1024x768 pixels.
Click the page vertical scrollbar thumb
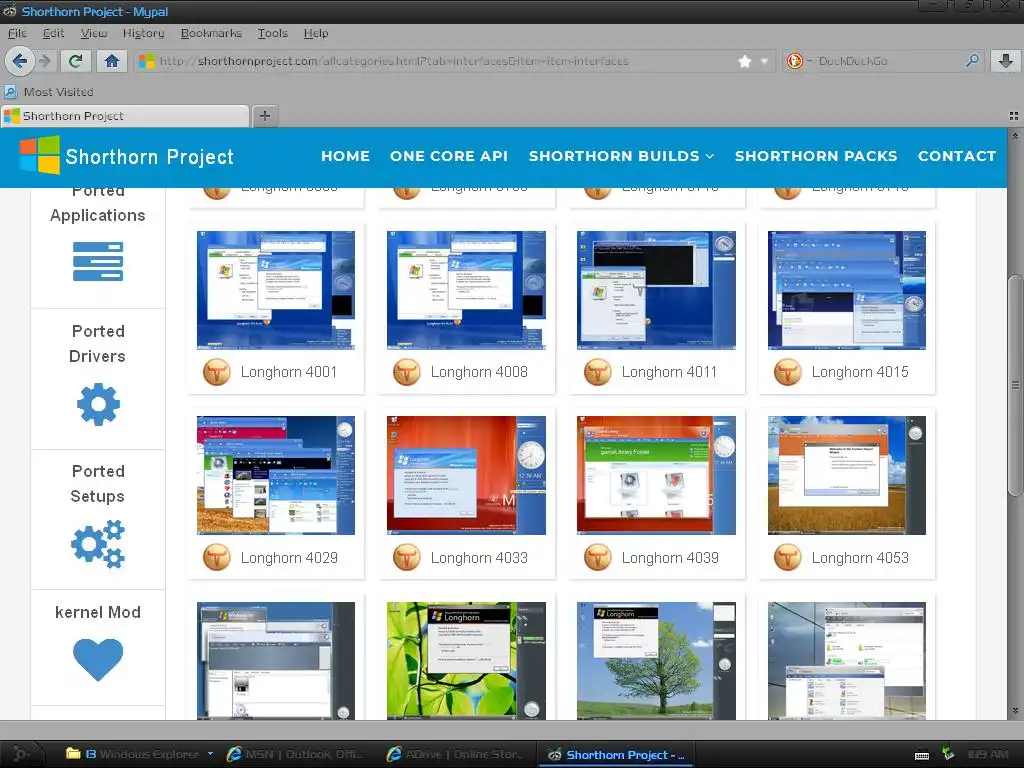1015,385
